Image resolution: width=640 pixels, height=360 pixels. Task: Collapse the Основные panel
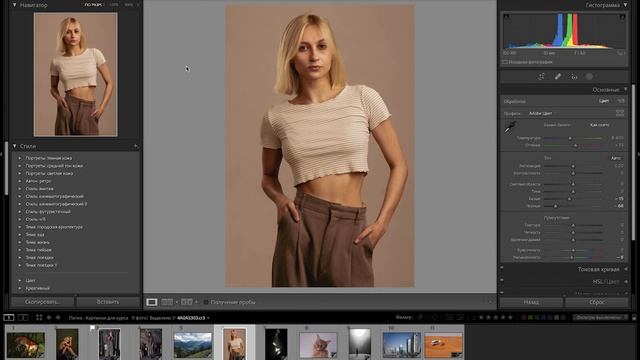[625, 89]
